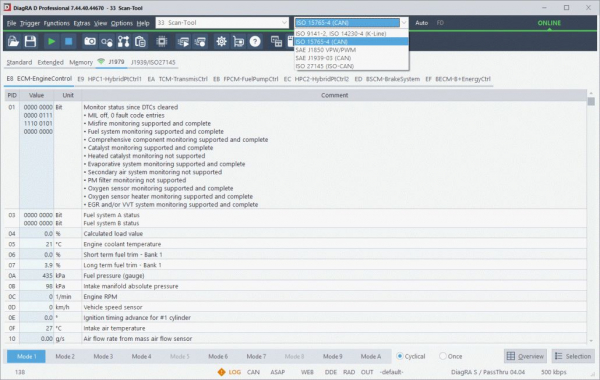
Task: Click the Auto label beside protocol dropdown
Action: point(421,23)
